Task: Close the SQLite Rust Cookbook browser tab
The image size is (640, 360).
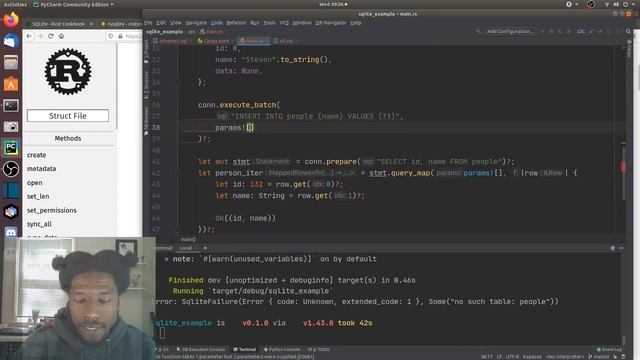Action: click(x=91, y=24)
